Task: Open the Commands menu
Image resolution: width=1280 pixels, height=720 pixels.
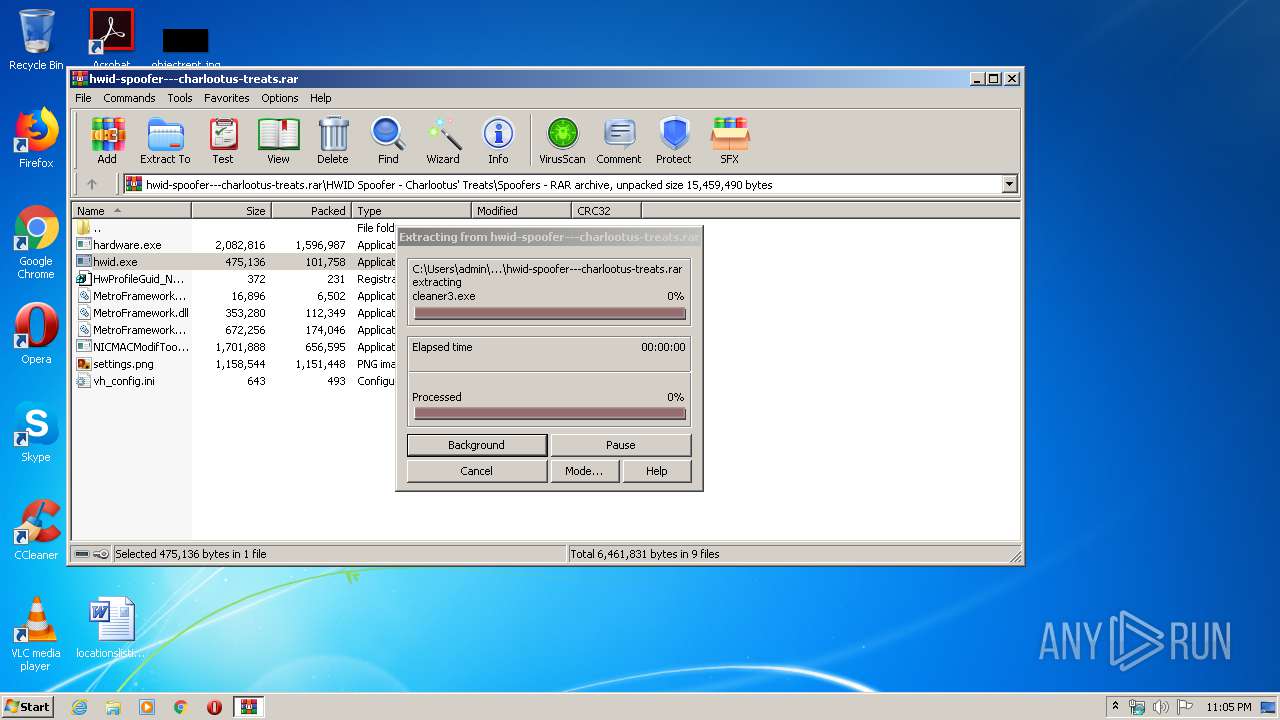Action: 129,98
